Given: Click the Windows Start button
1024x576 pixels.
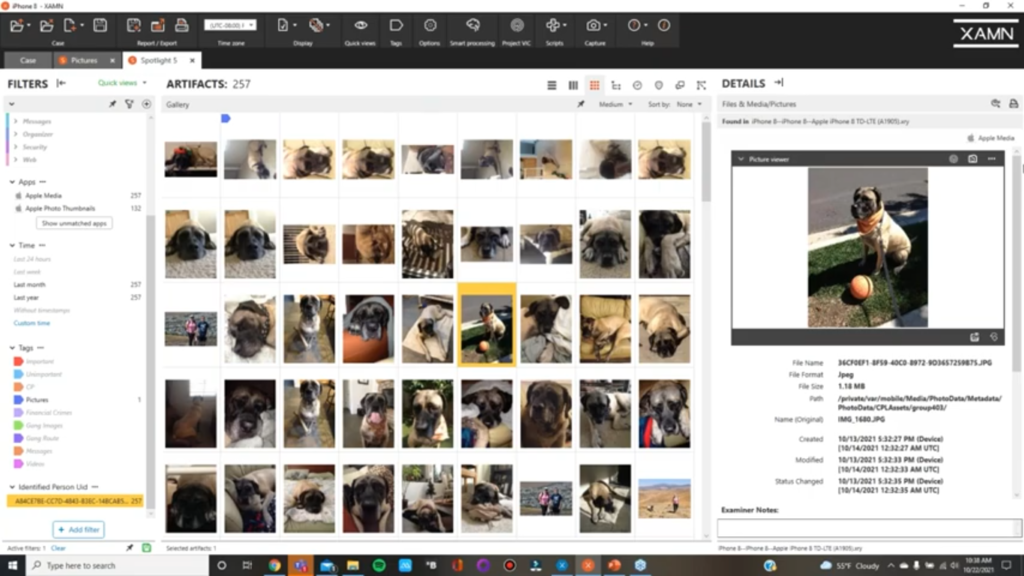Looking at the screenshot, I should pos(12,566).
